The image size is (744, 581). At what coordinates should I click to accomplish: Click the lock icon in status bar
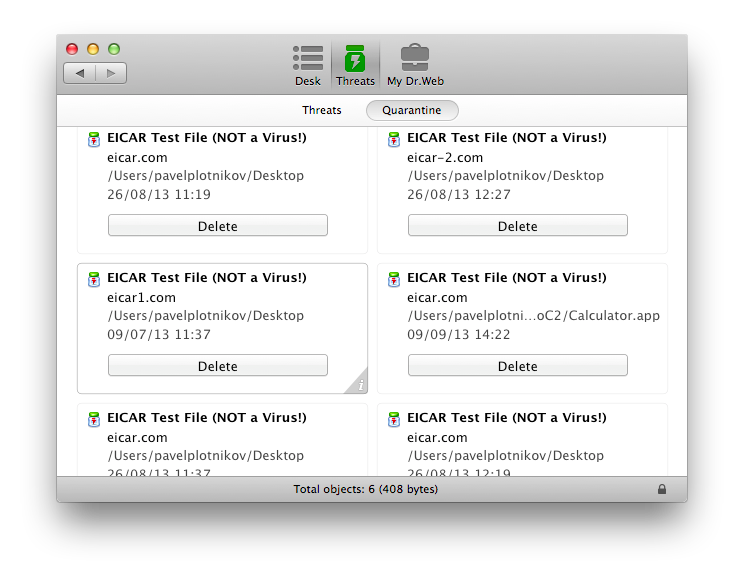pyautogui.click(x=662, y=489)
